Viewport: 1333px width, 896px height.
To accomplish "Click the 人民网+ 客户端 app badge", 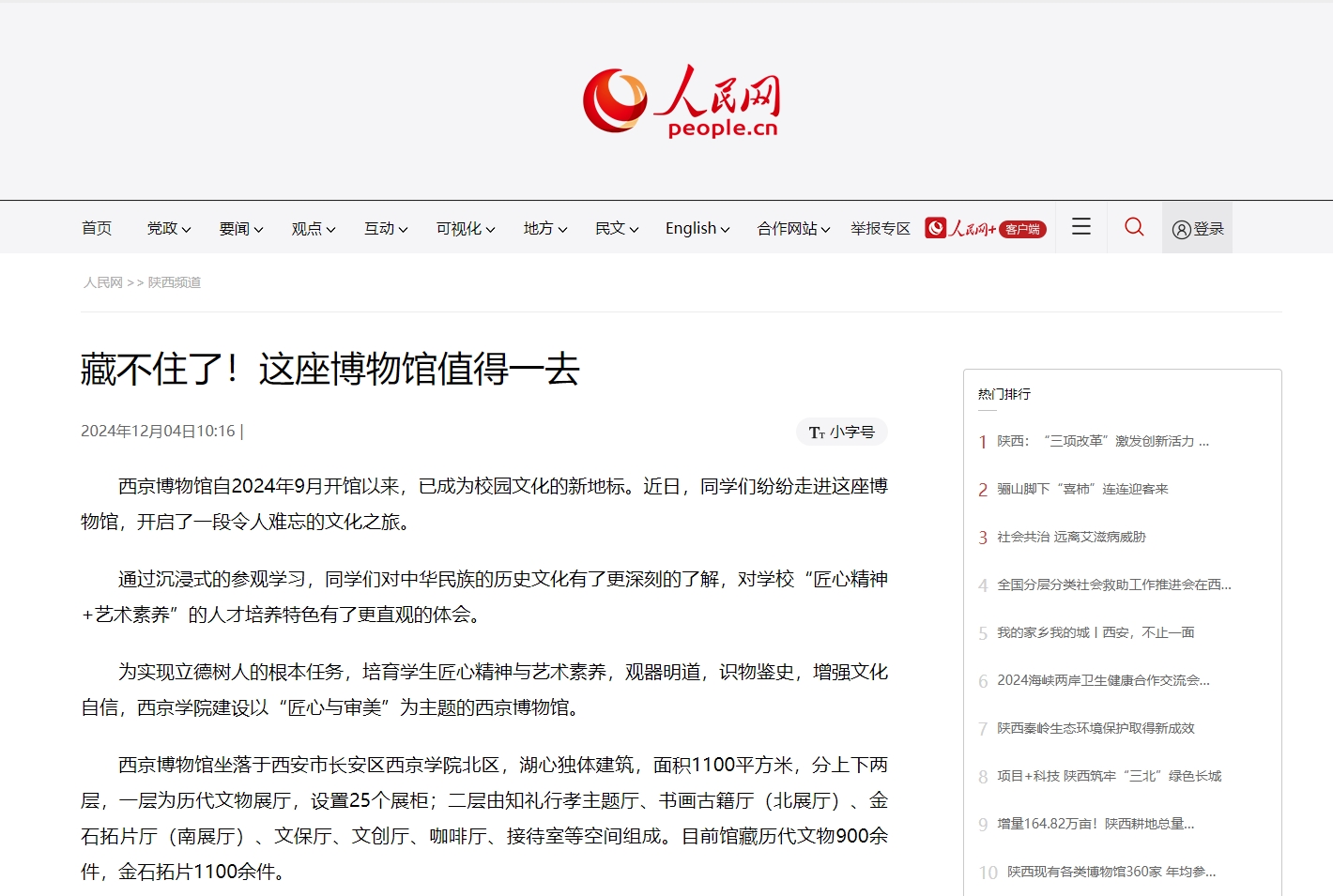I will coord(985,228).
